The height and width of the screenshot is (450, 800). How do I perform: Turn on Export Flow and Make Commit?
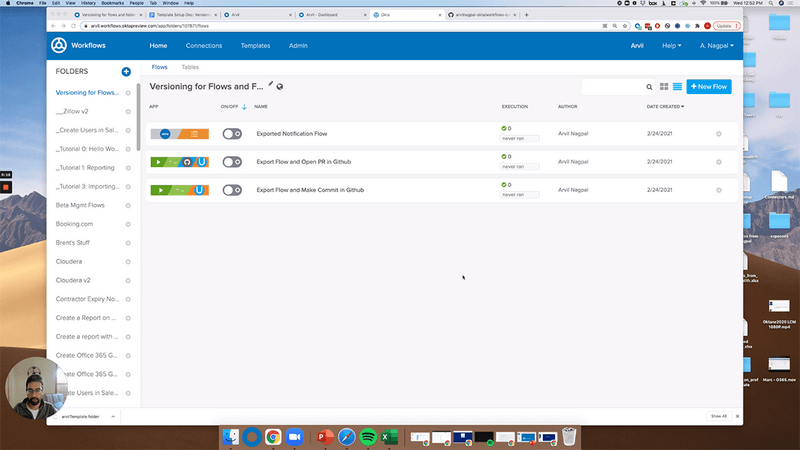(x=232, y=190)
